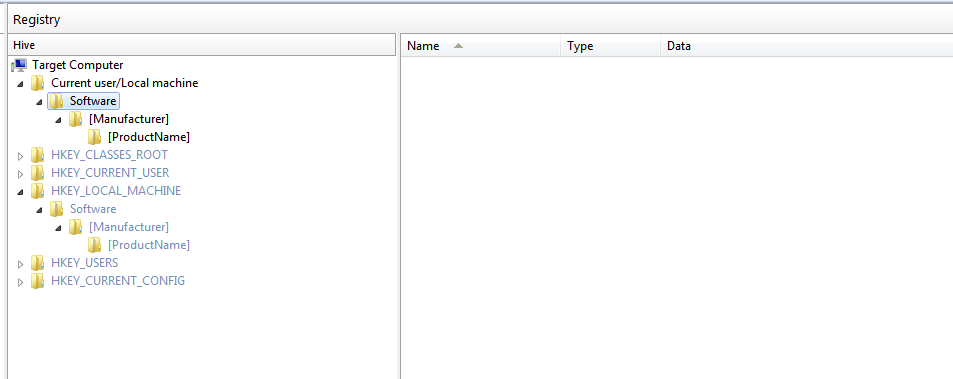This screenshot has height=379, width=953.
Task: Collapse the gray [Manufacturer] node arrow
Action: click(58, 228)
